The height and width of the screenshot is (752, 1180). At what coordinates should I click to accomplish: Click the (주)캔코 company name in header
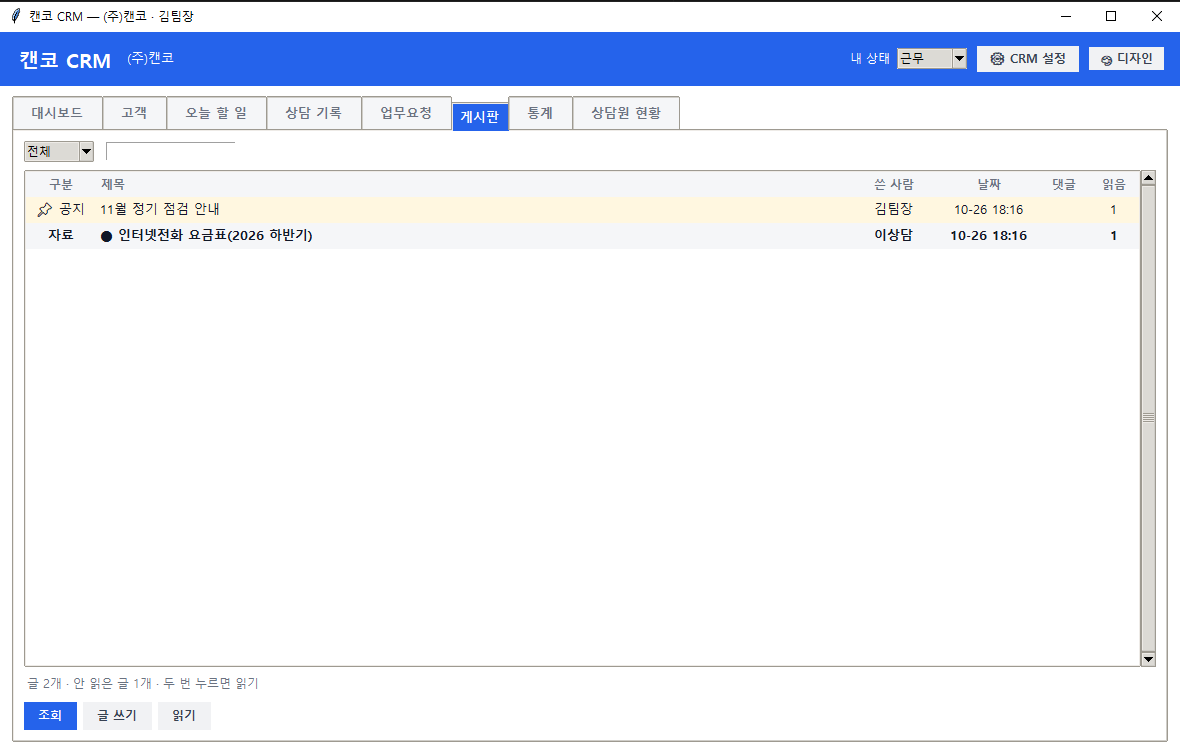tap(151, 58)
